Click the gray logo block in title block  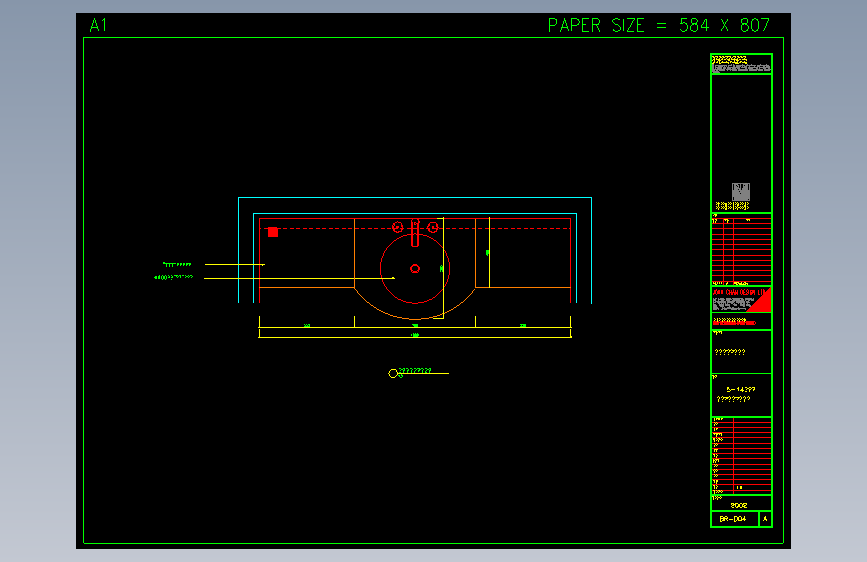(x=740, y=192)
